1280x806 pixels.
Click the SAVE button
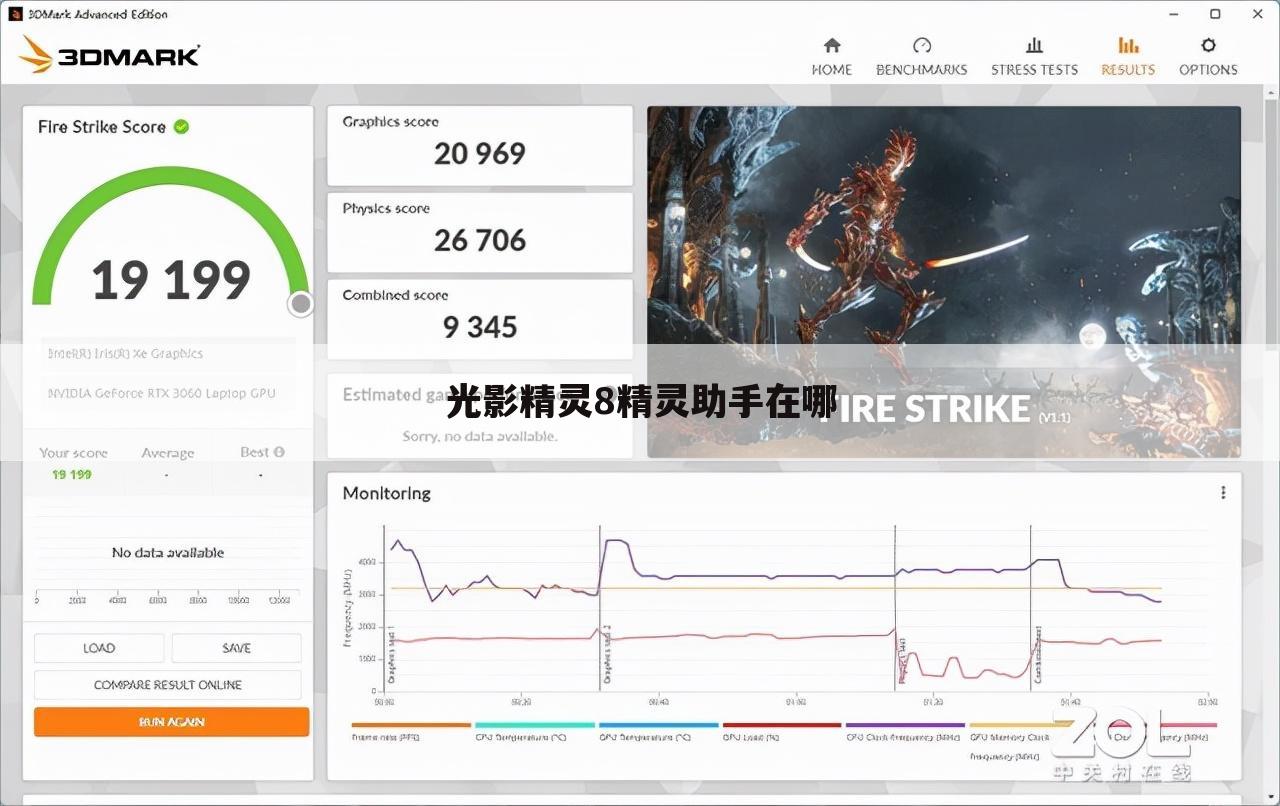[x=236, y=648]
